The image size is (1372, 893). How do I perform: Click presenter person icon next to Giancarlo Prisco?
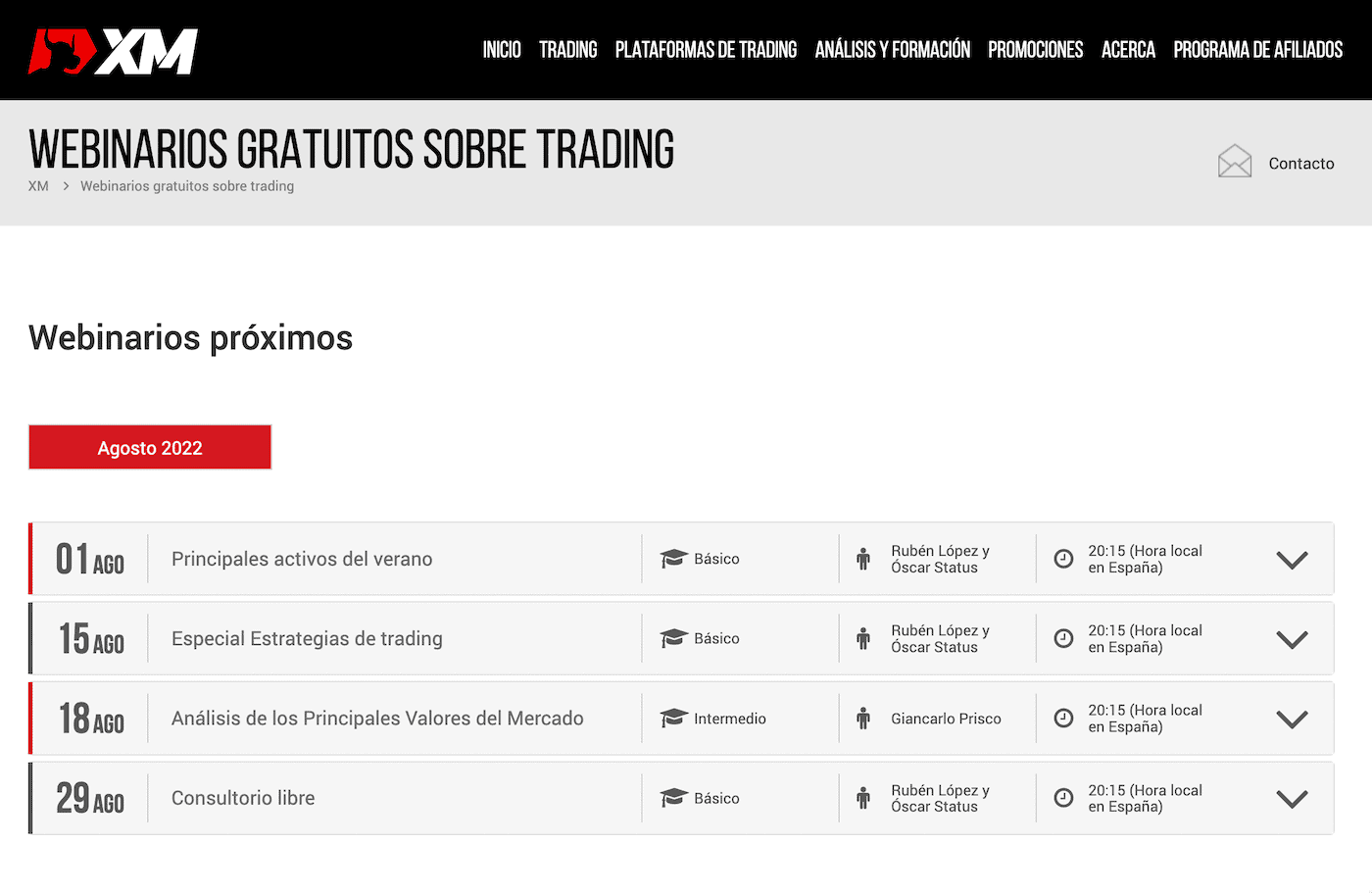click(863, 719)
